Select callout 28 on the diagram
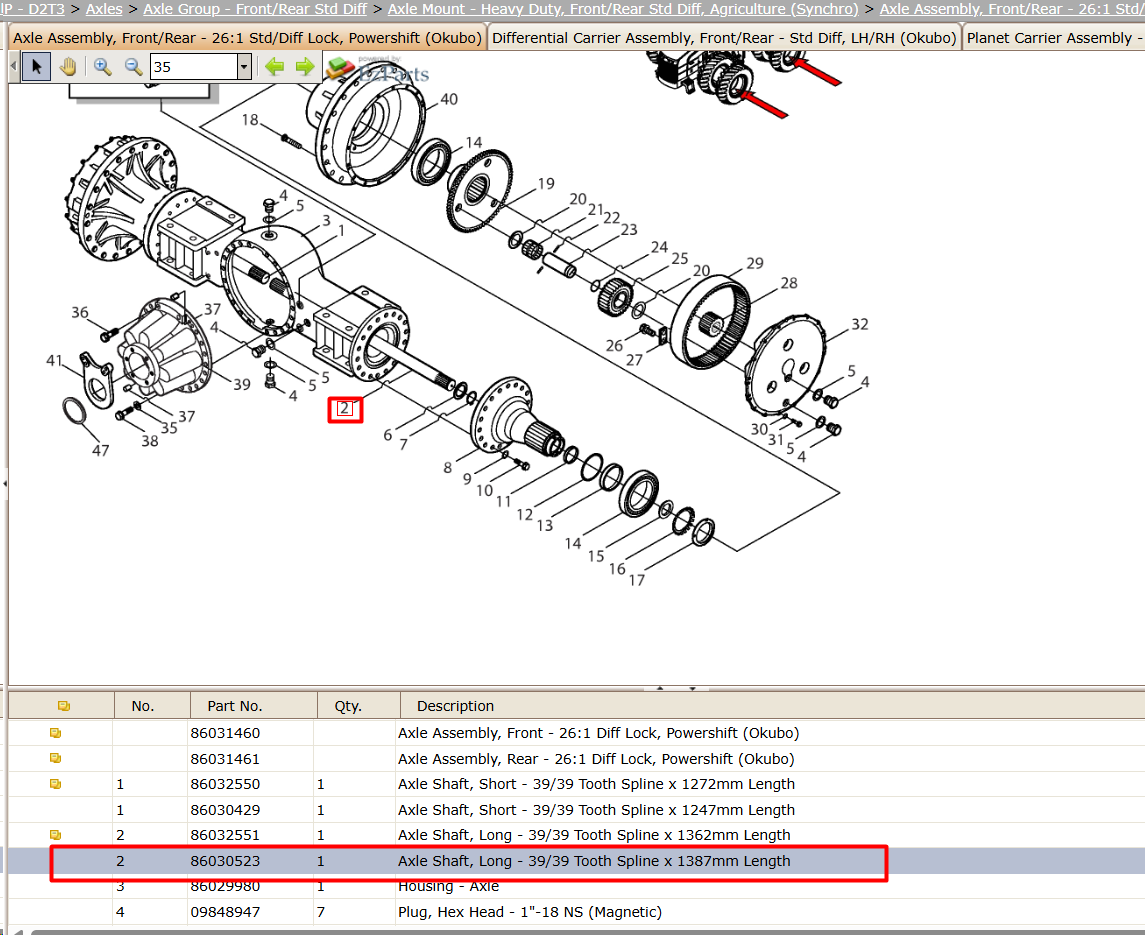Image resolution: width=1145 pixels, height=935 pixels. tap(789, 283)
